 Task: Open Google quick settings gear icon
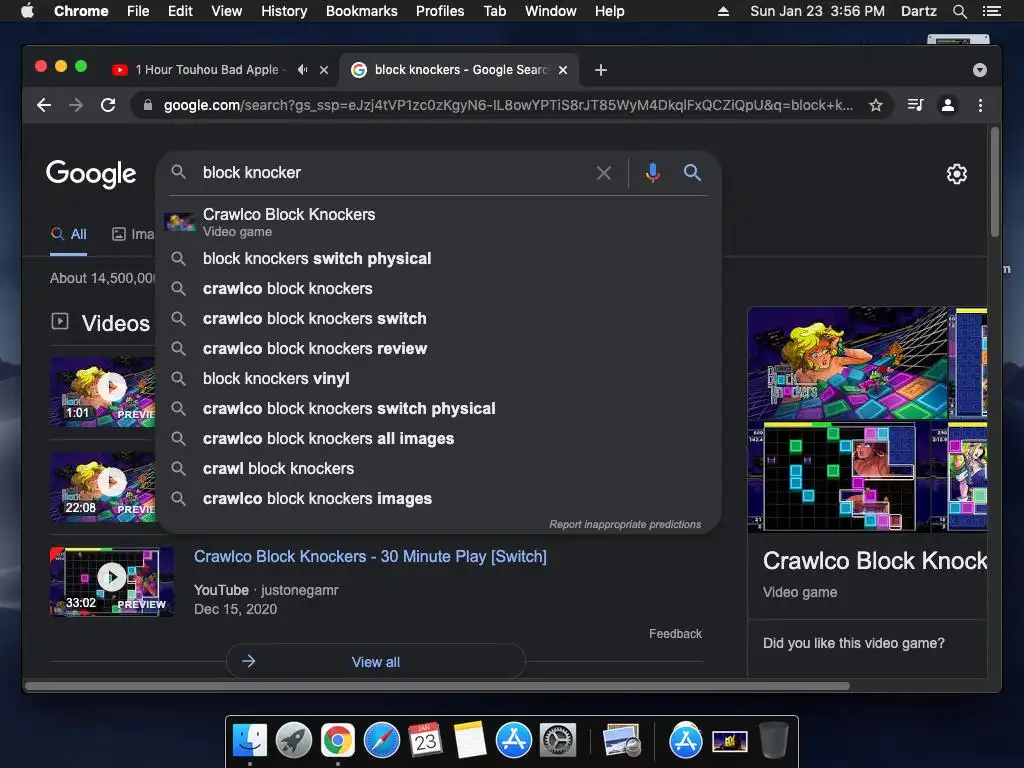[957, 174]
